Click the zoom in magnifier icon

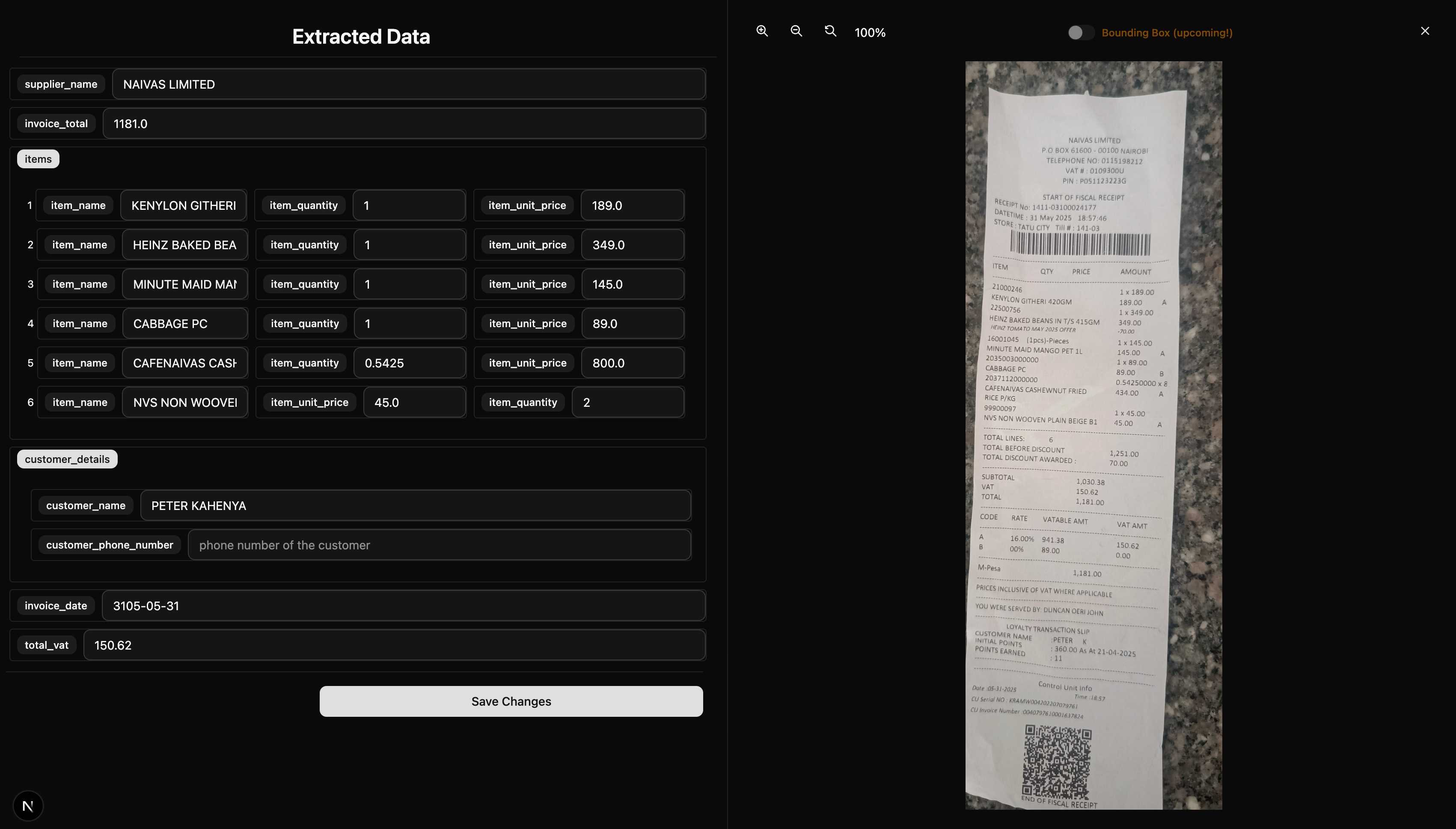point(762,31)
